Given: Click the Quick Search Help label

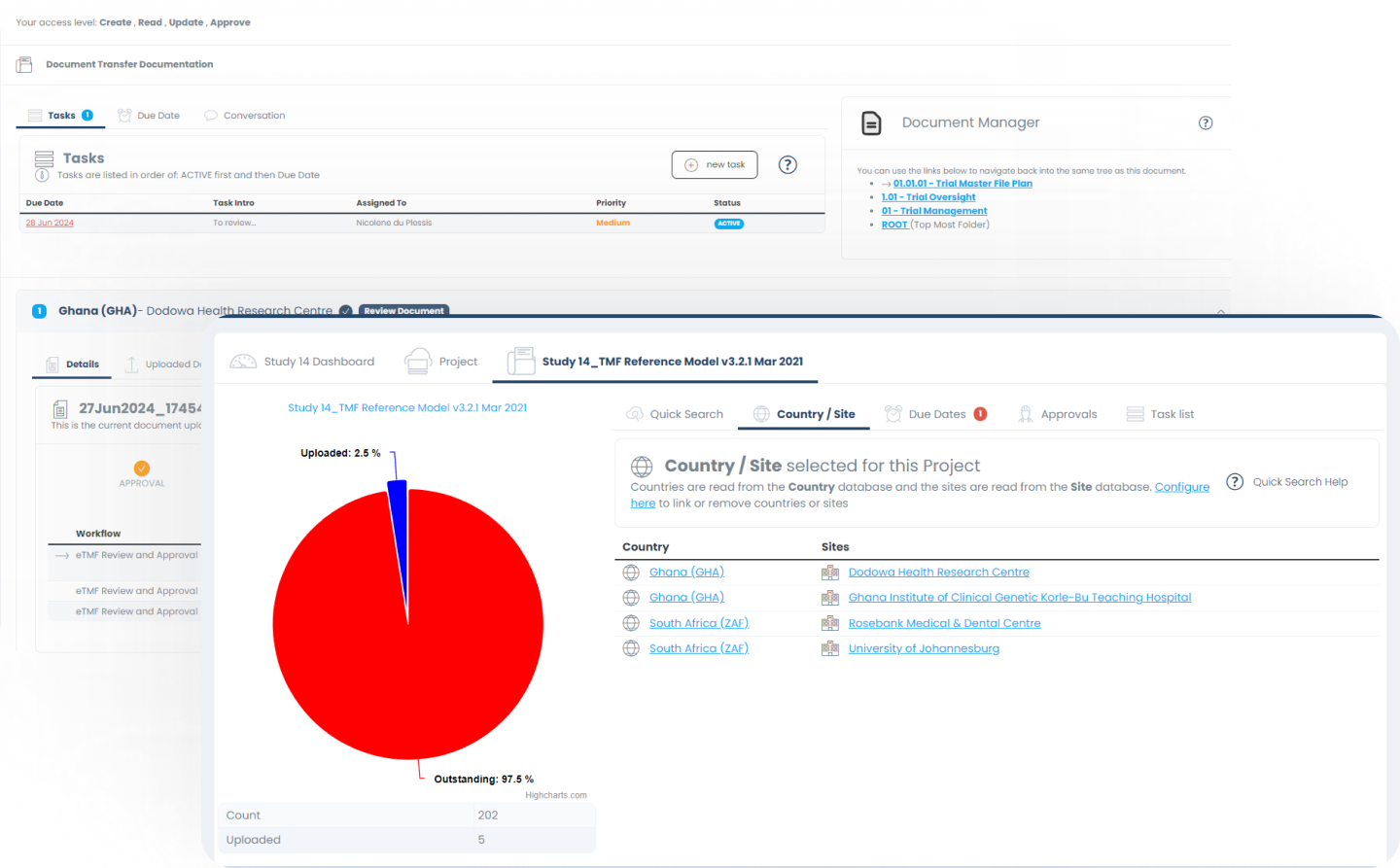Looking at the screenshot, I should [x=1300, y=482].
